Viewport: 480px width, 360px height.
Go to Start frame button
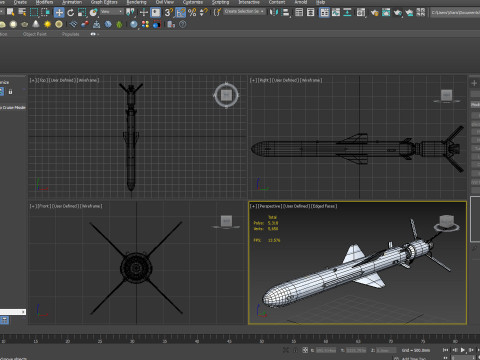click(445, 350)
